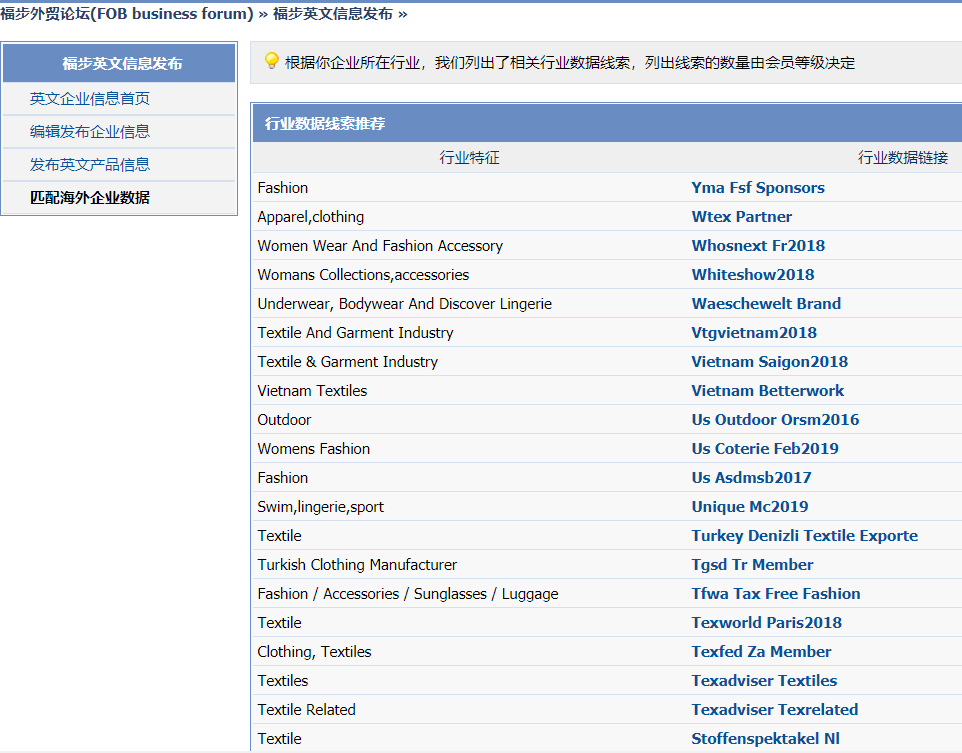Select 'Apparel,clothing' cell text
This screenshot has width=962, height=753.
pyautogui.click(x=310, y=217)
